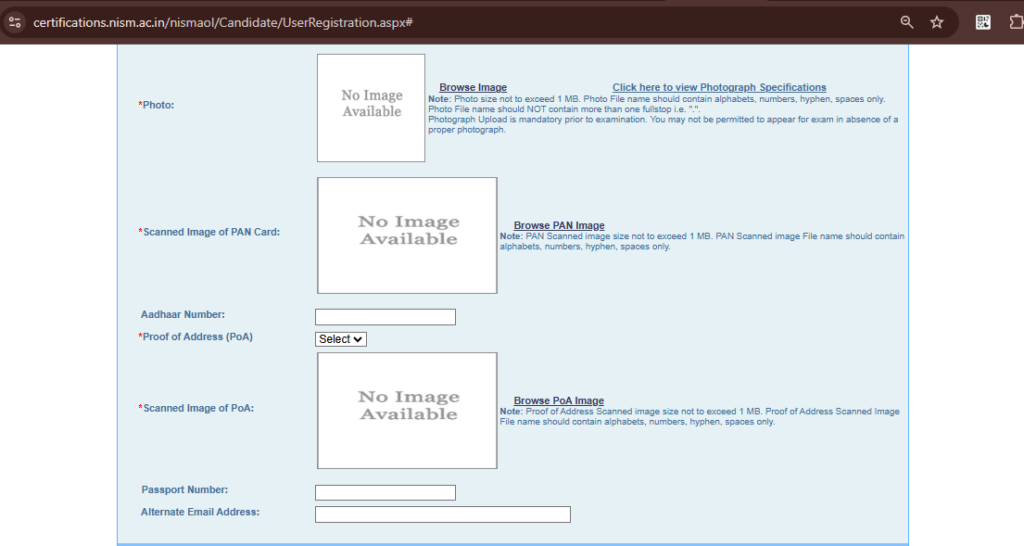Viewport: 1024px width, 546px height.
Task: Open the zoom magnifier icon in address bar
Action: click(x=906, y=22)
